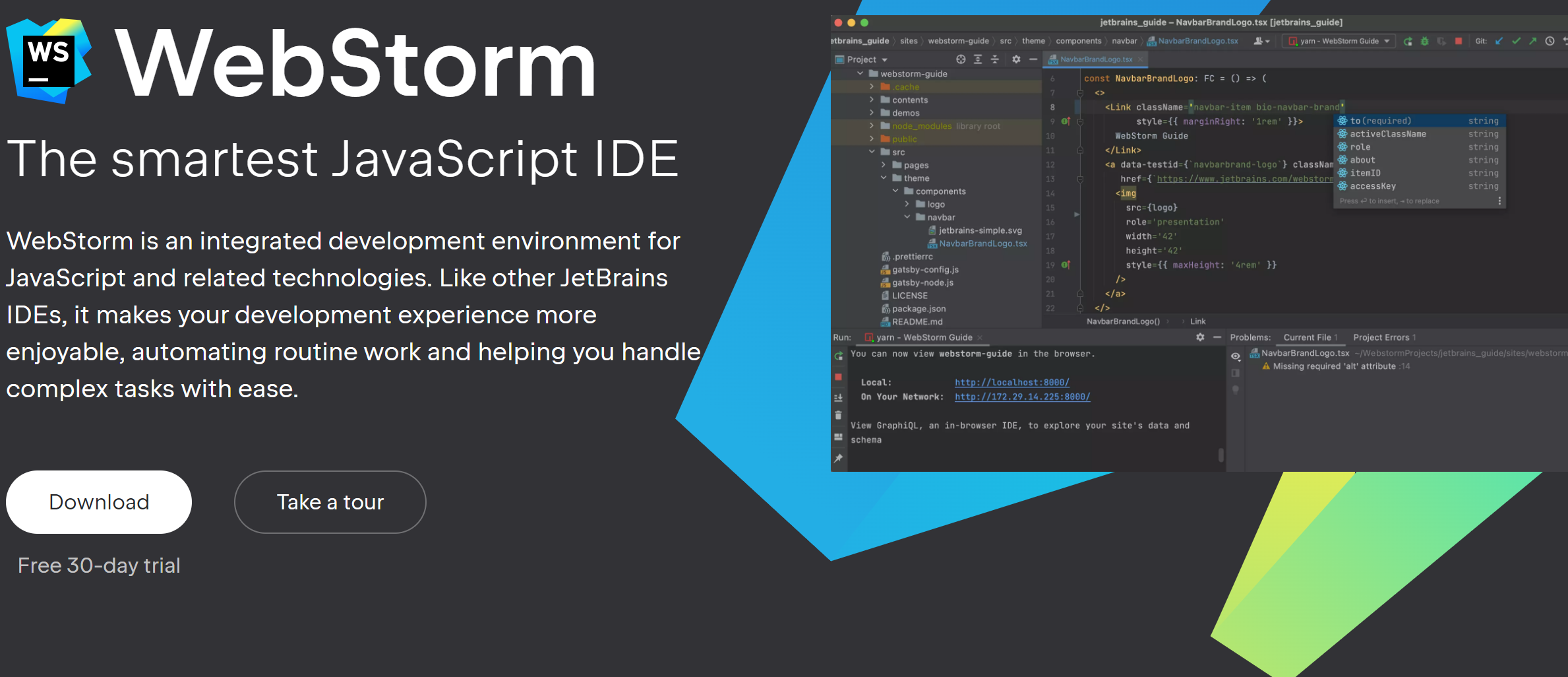Image resolution: width=1568 pixels, height=677 pixels.
Task: Select gatsby-node.js in project tree
Action: [917, 283]
